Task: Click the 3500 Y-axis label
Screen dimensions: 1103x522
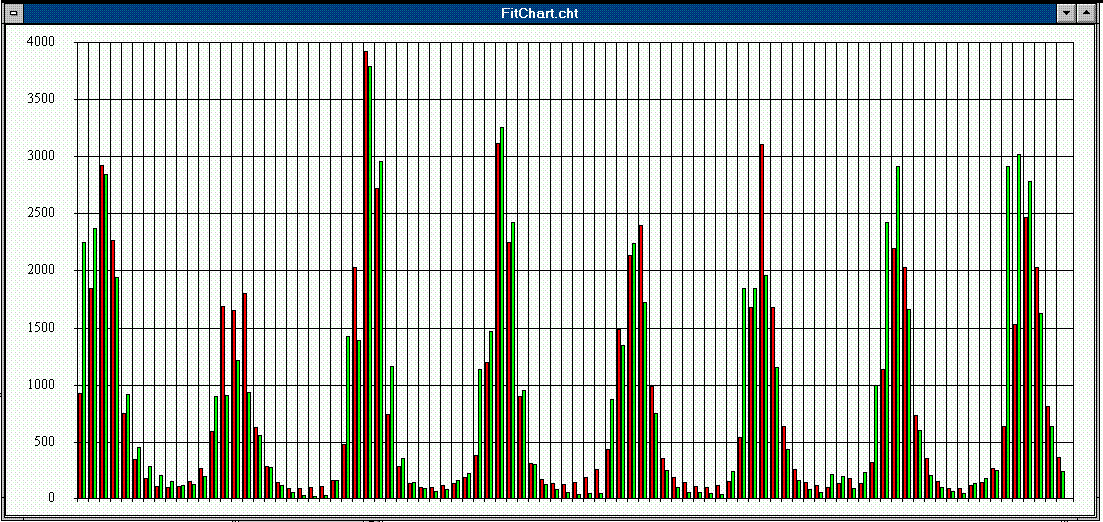Action: [x=40, y=99]
